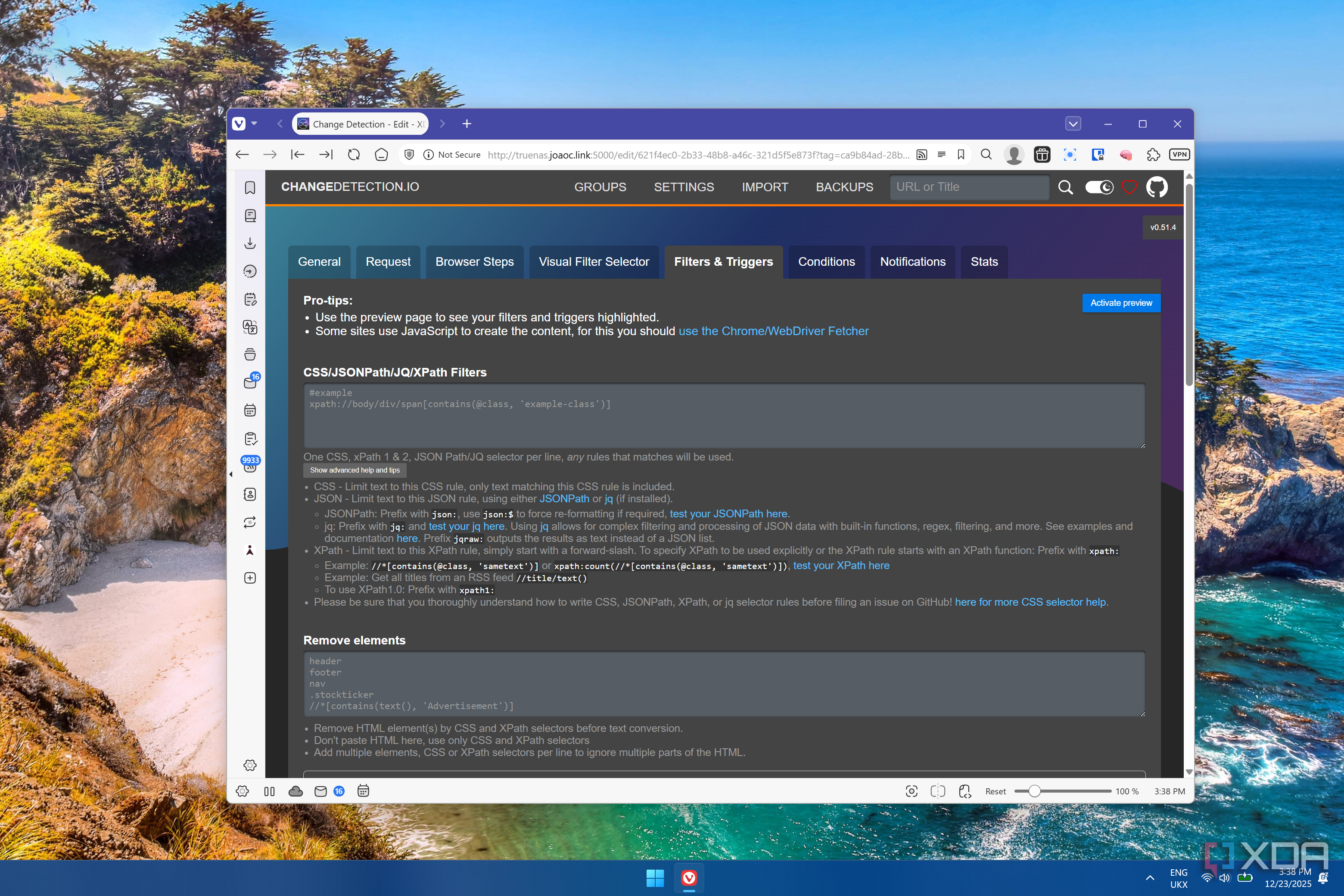Expand the tab list dropdown in title bar
The image size is (1344, 896).
pos(1073,124)
